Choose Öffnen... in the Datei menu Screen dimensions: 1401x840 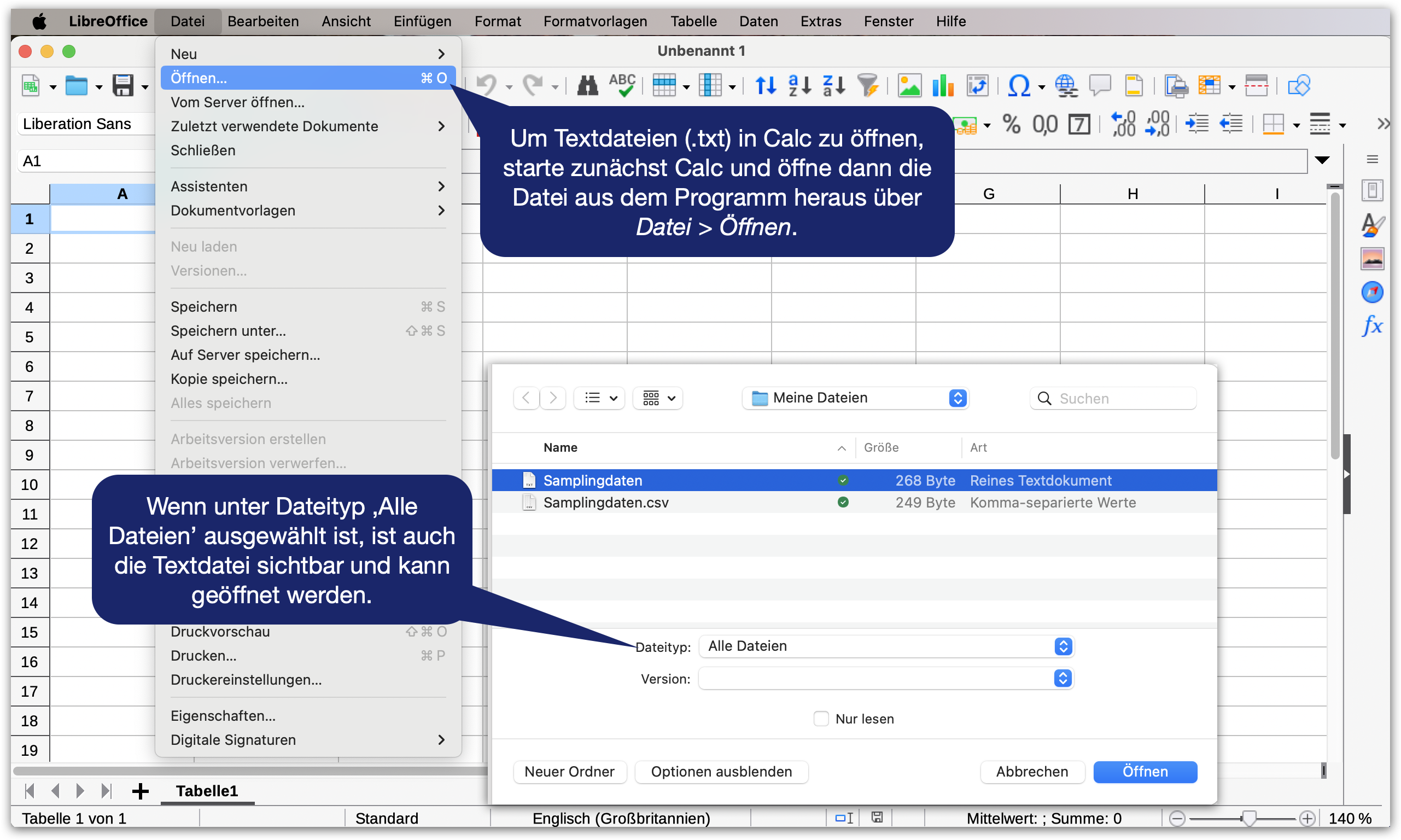(x=308, y=78)
